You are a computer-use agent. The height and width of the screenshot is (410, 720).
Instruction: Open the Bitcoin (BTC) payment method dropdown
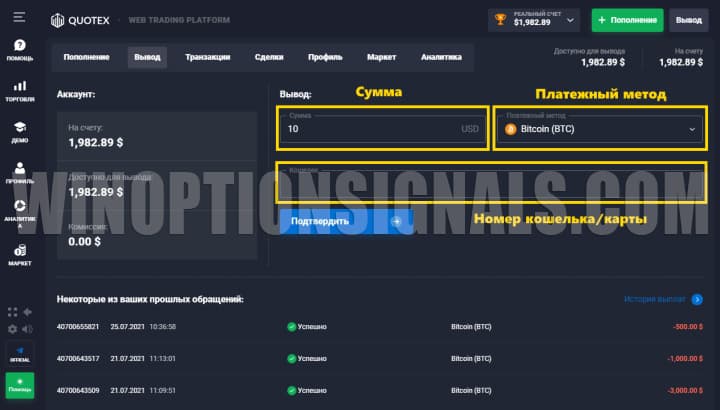tap(600, 129)
